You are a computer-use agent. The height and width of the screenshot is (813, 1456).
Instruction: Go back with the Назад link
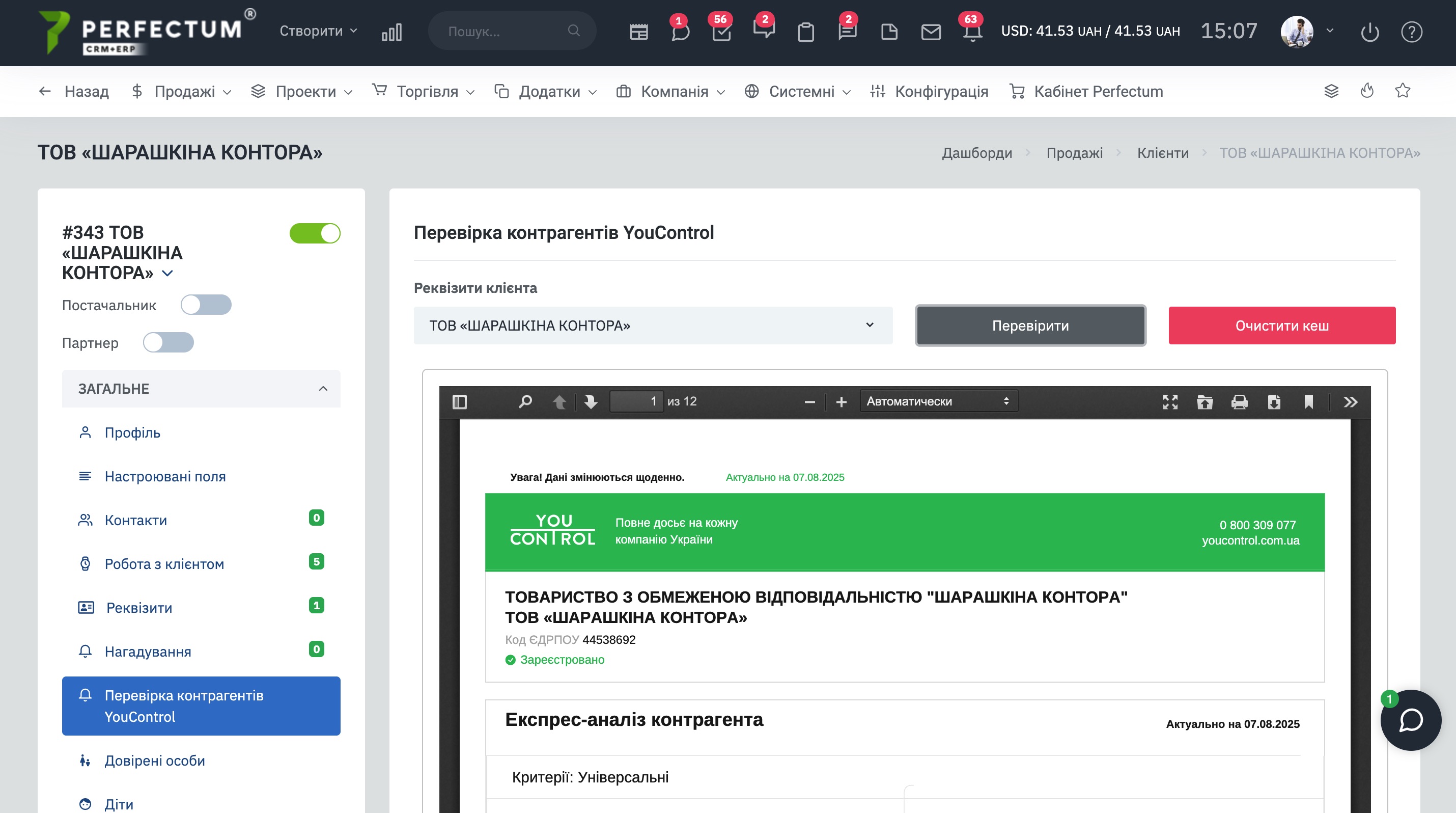pos(73,92)
